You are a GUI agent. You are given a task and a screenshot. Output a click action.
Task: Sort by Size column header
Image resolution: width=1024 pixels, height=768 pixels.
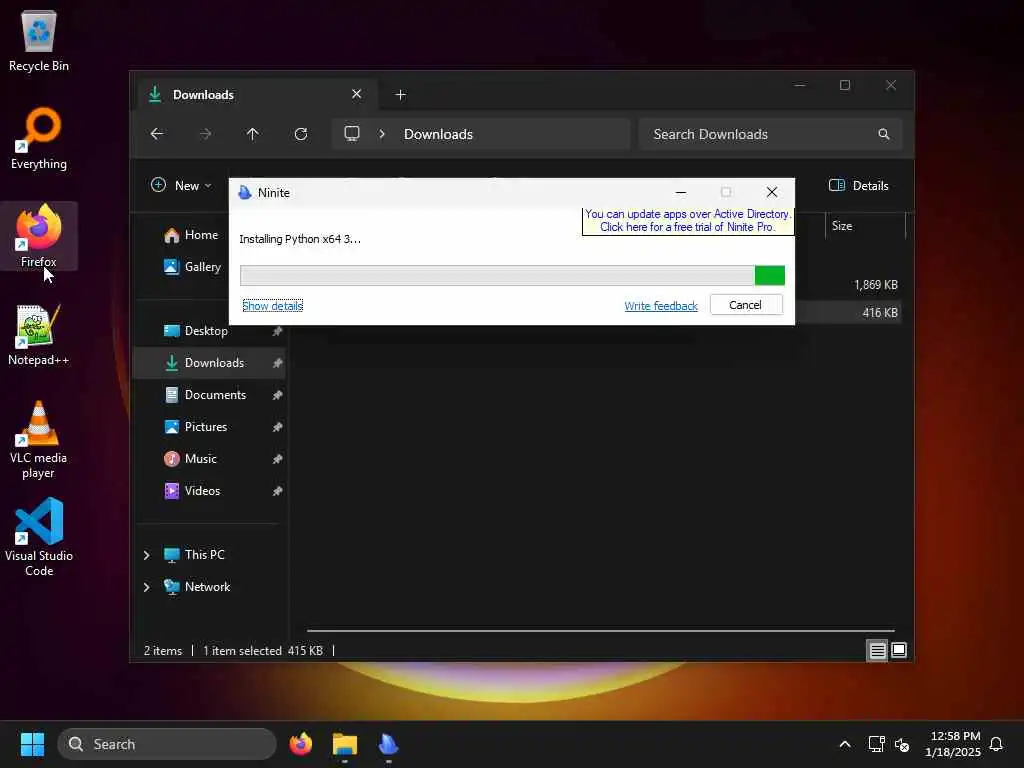click(865, 226)
